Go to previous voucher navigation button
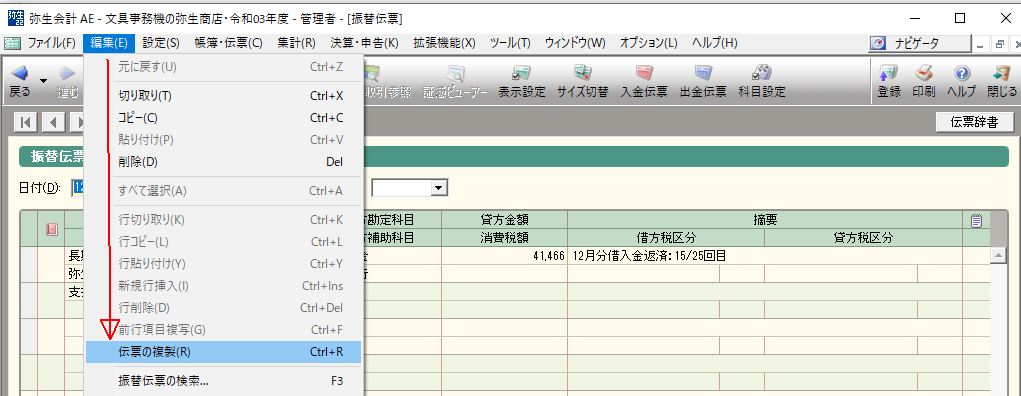The height and width of the screenshot is (396, 1021). click(53, 122)
